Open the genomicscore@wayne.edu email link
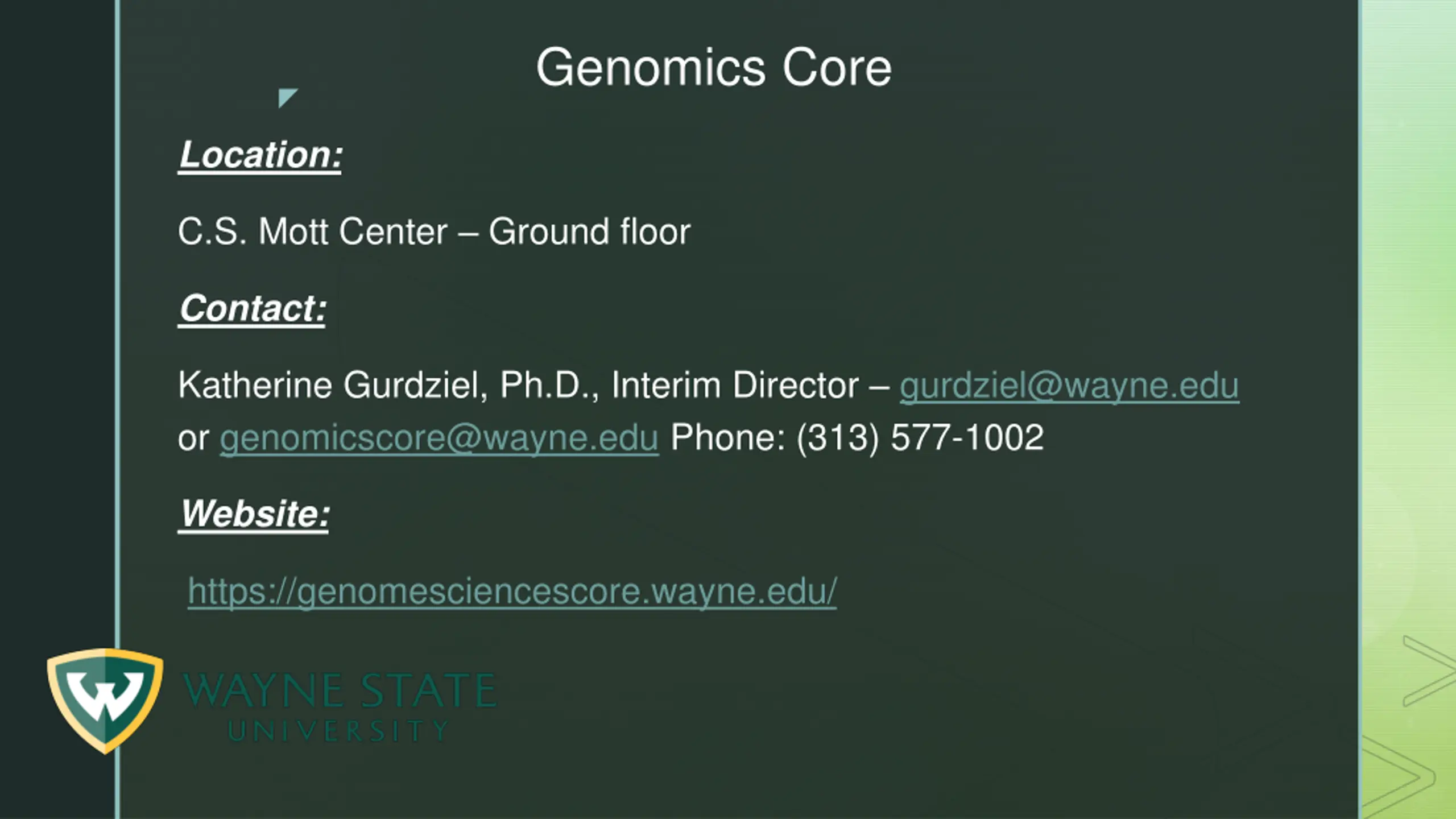Screen dimensions: 1456x819 pyautogui.click(x=439, y=439)
